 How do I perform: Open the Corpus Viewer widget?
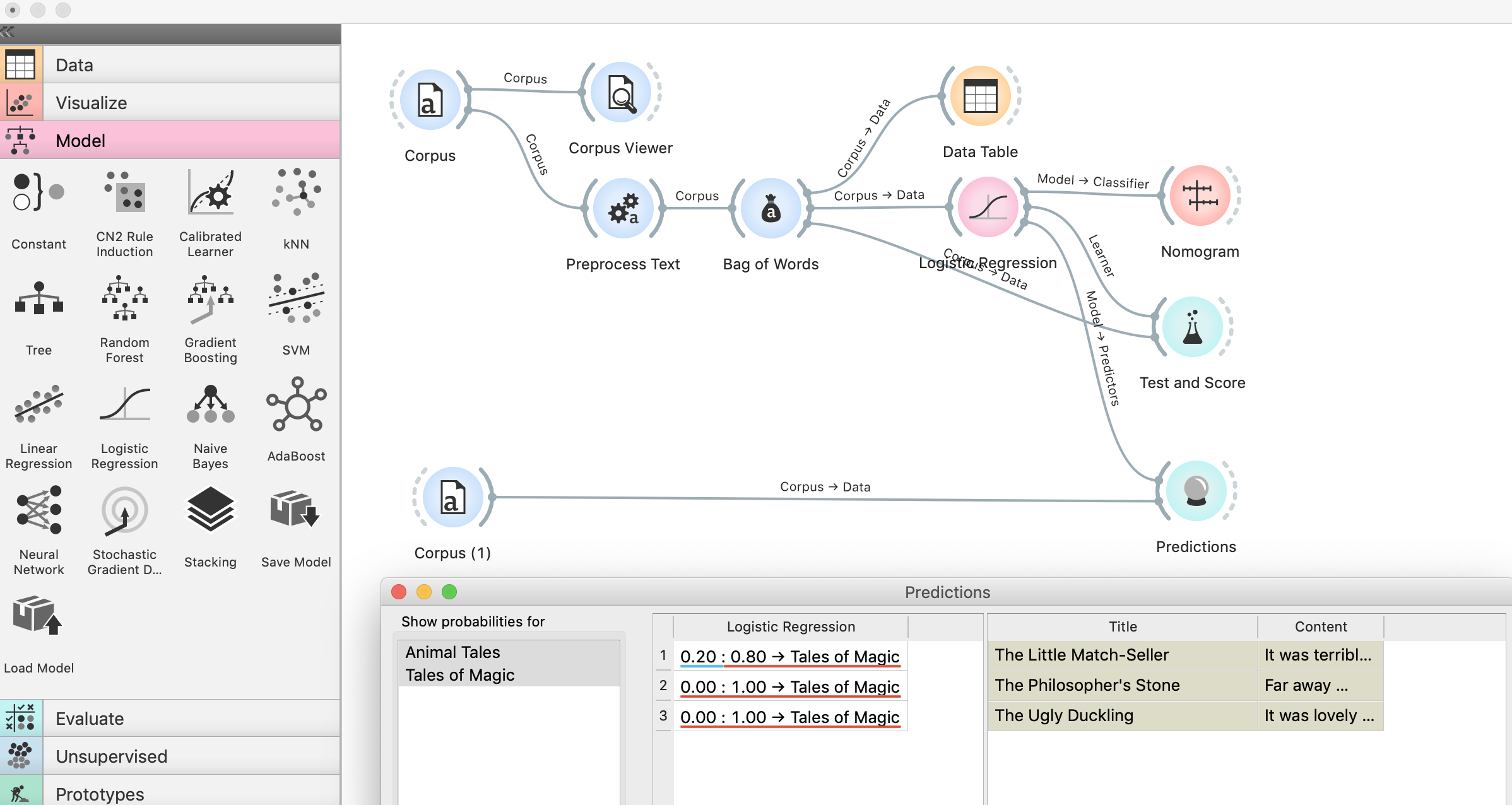coord(621,93)
